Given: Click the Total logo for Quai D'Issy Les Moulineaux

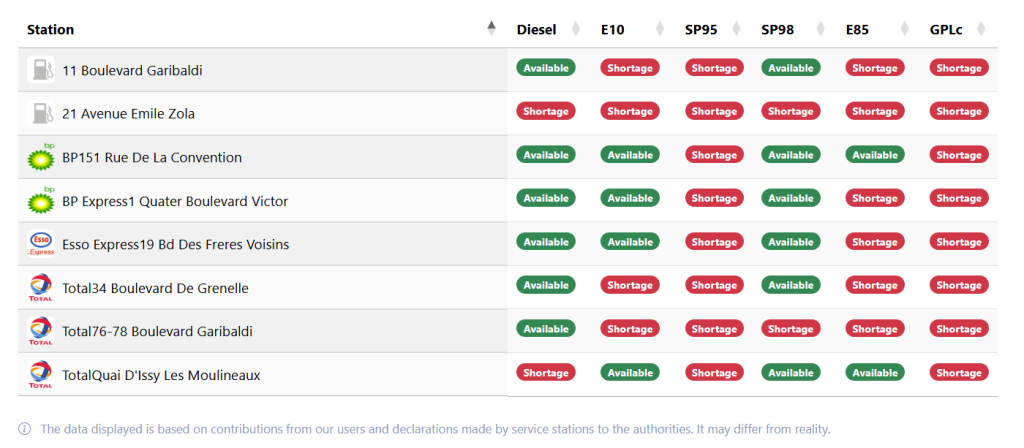Looking at the screenshot, I should pyautogui.click(x=41, y=374).
